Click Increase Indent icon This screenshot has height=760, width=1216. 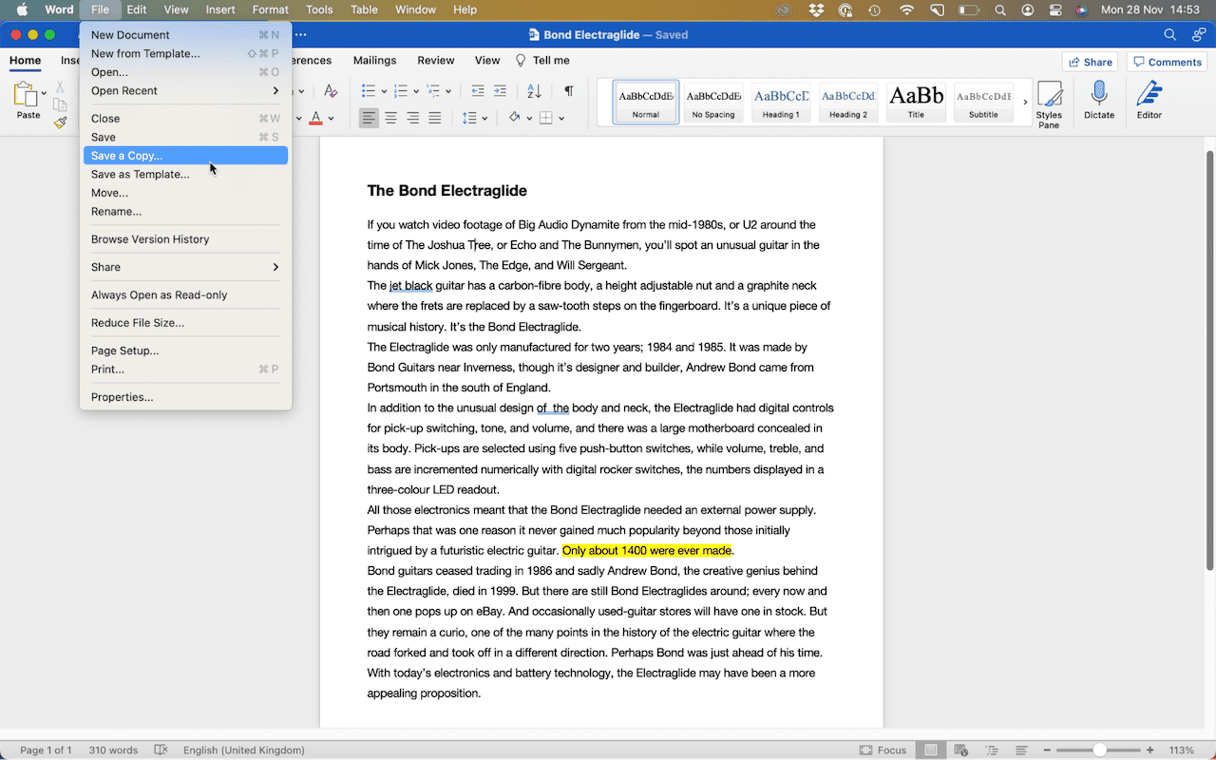click(x=500, y=91)
